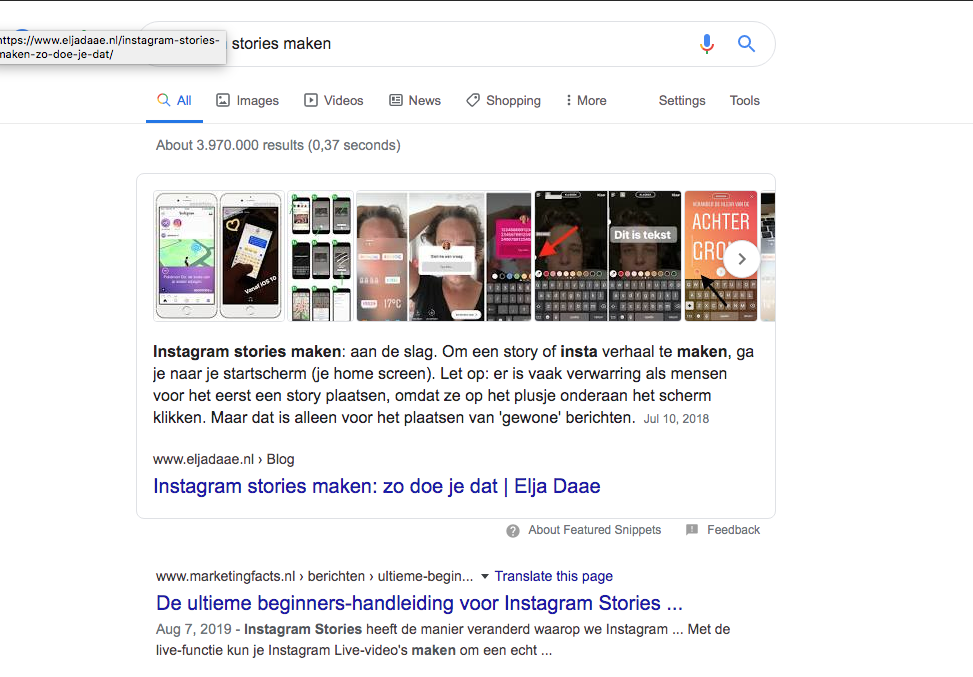Click the Feedback flag icon

tap(692, 529)
